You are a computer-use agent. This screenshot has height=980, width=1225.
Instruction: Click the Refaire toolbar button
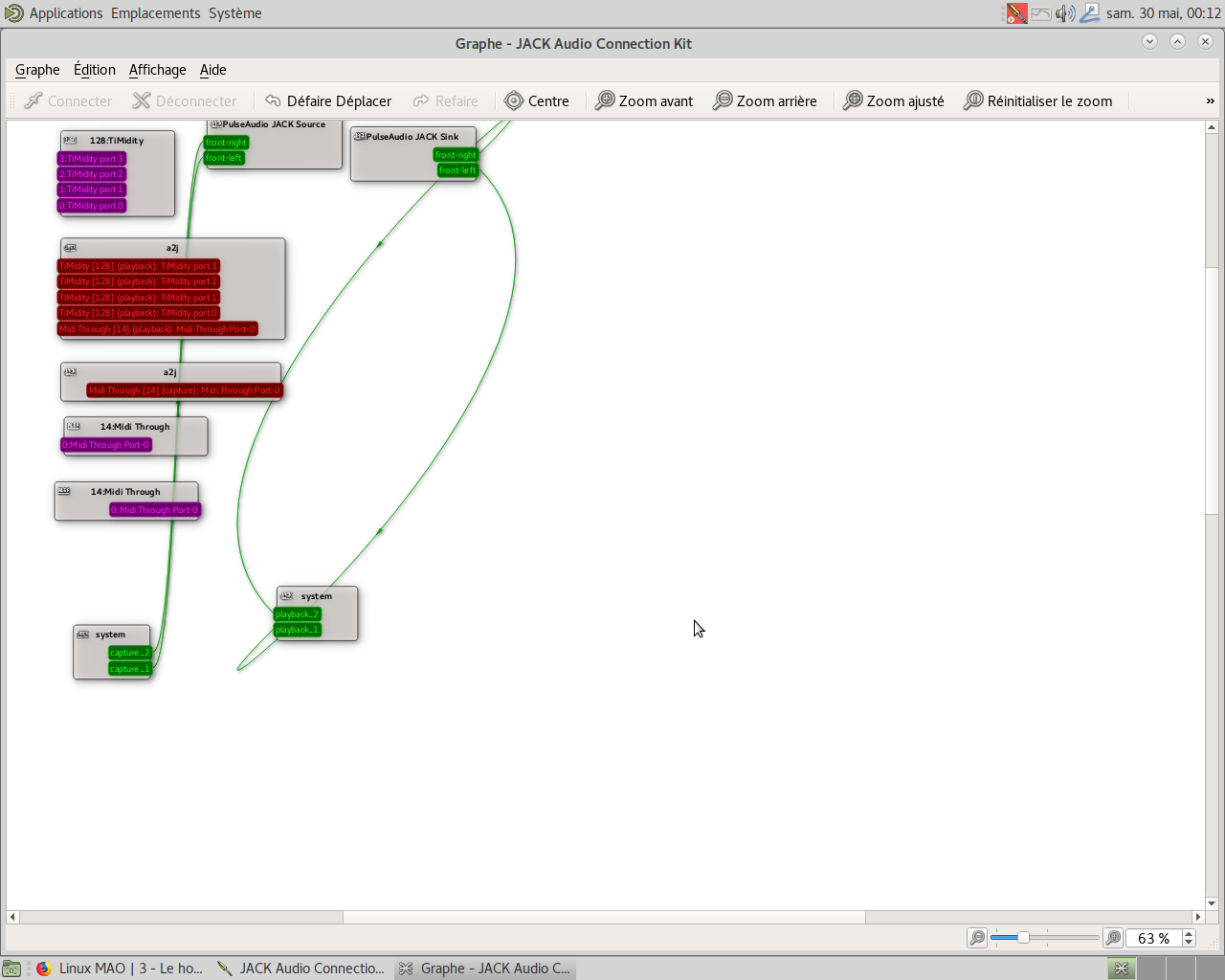[x=445, y=100]
